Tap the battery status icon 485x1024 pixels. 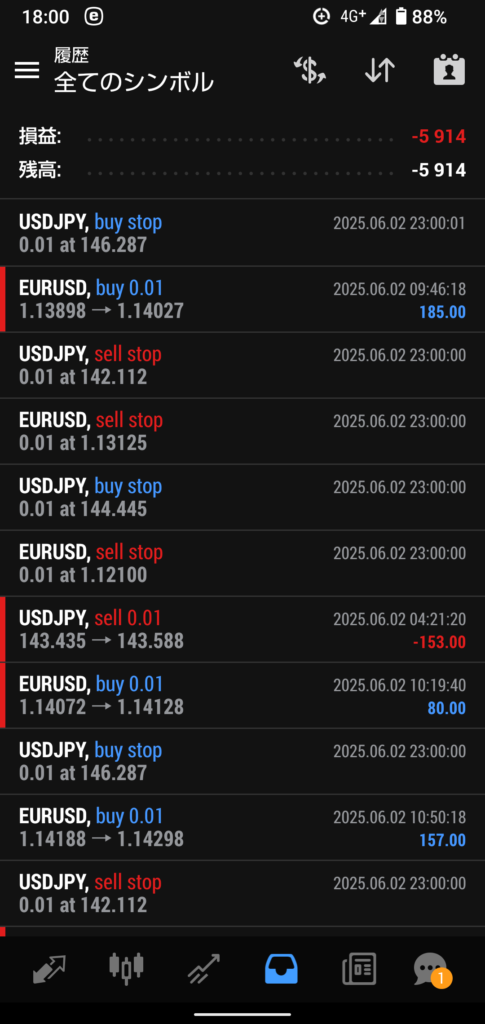[x=401, y=17]
